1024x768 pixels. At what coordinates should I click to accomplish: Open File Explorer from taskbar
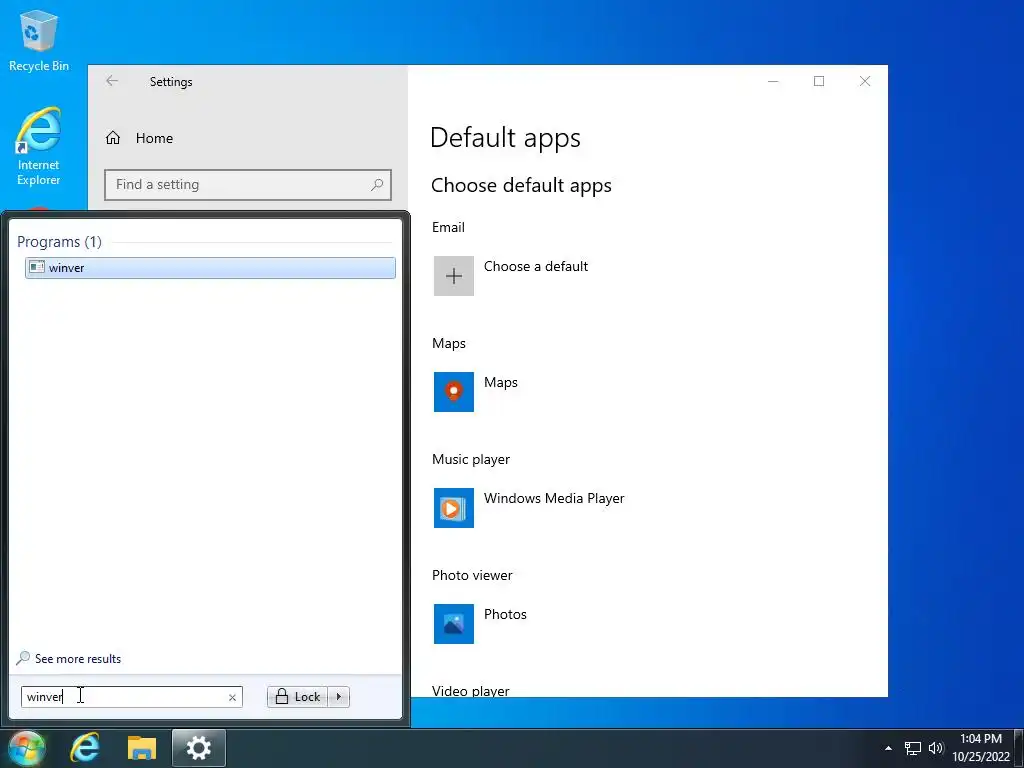point(142,748)
